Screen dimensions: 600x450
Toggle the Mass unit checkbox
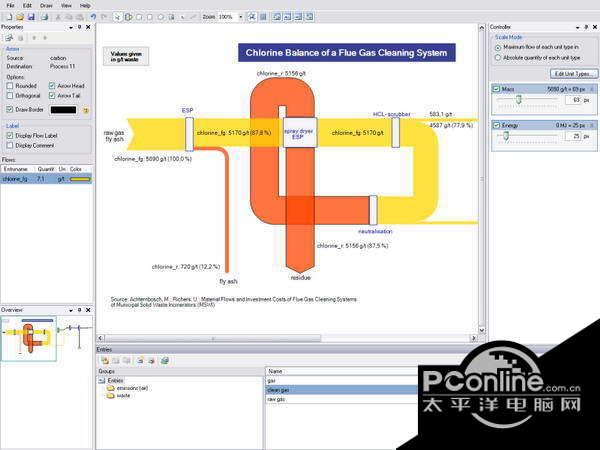(496, 89)
